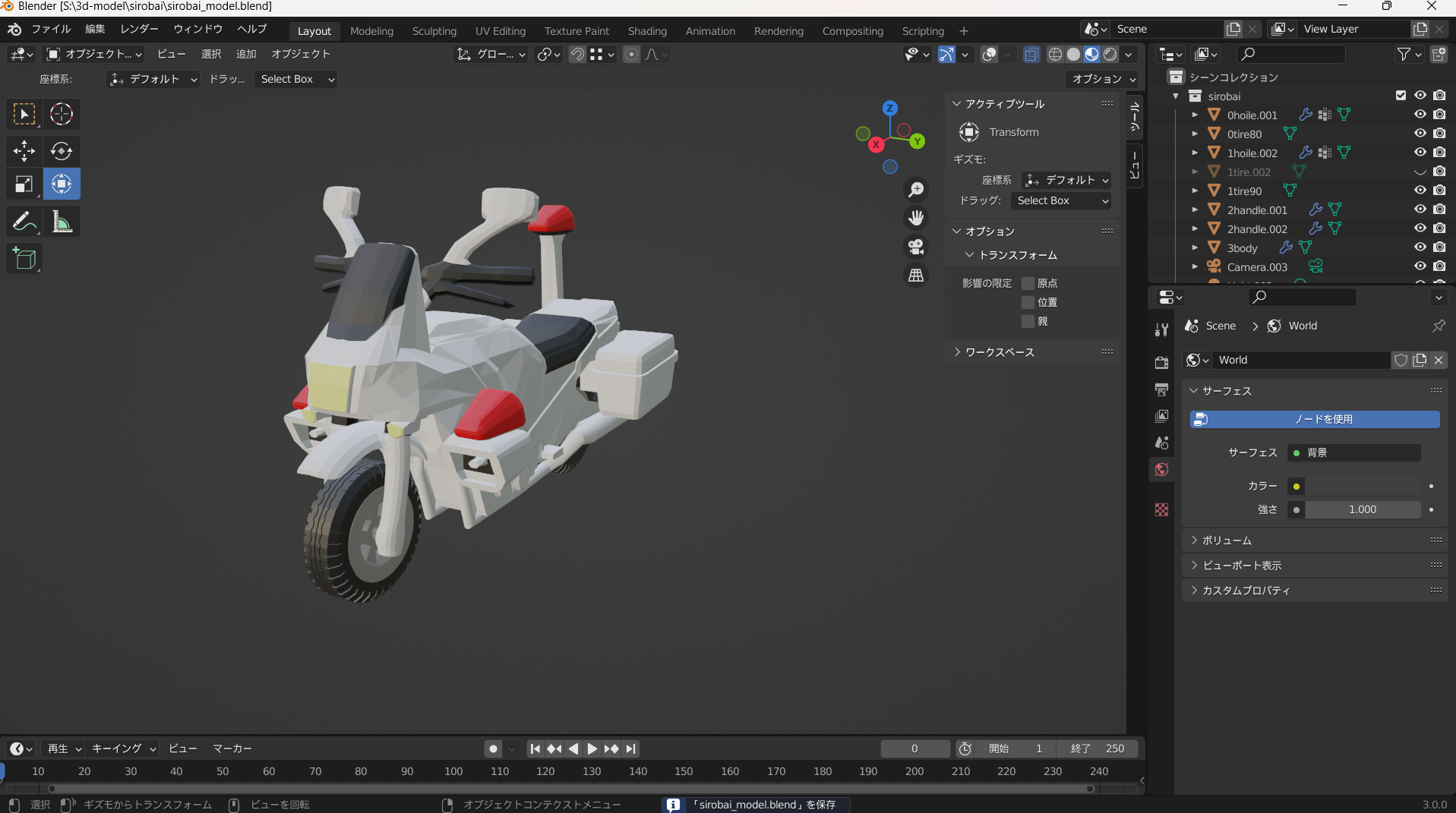Select the Rotate tool
The width and height of the screenshot is (1456, 813).
(x=61, y=151)
